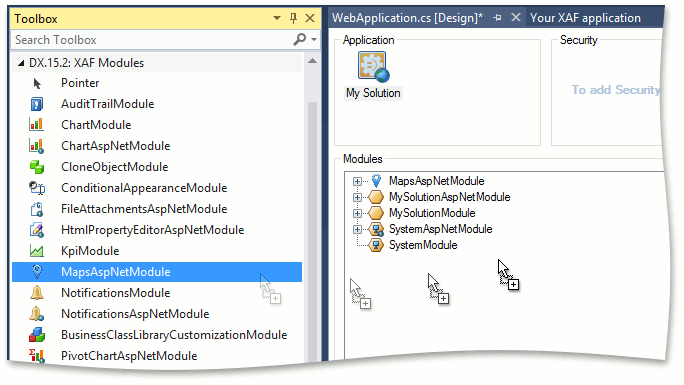Click the KpiModule line chart icon
This screenshot has width=684, height=385.
point(37,251)
